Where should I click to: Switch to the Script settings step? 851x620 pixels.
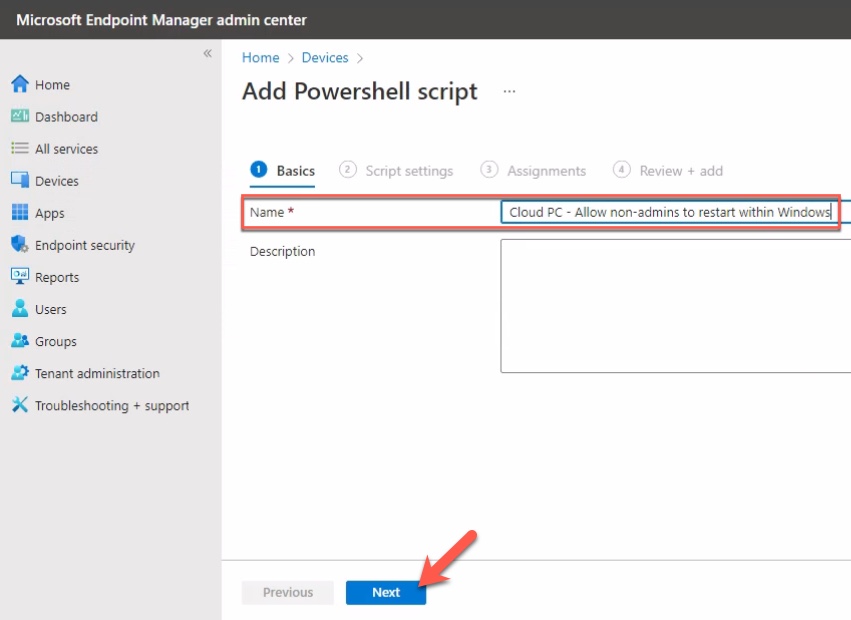pos(396,170)
